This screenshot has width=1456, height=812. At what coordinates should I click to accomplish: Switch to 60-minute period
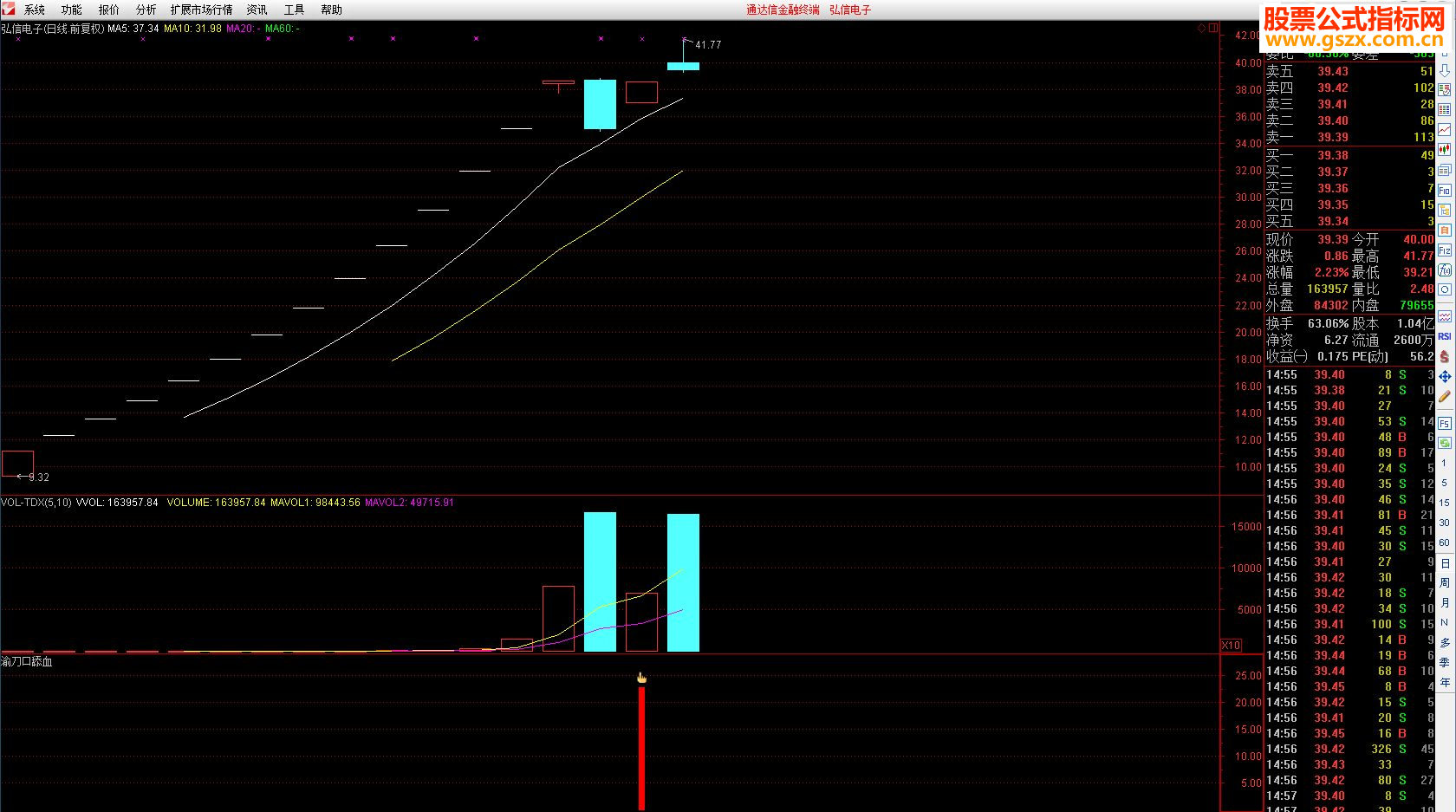[x=1445, y=542]
